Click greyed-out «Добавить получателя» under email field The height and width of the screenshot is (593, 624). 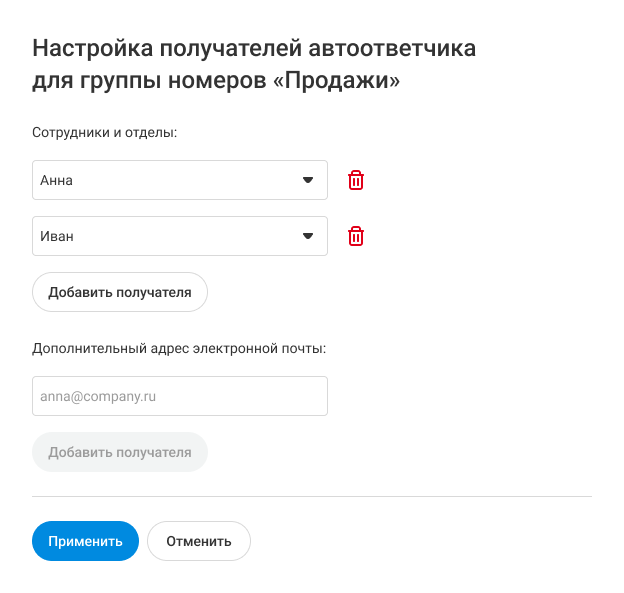[120, 452]
